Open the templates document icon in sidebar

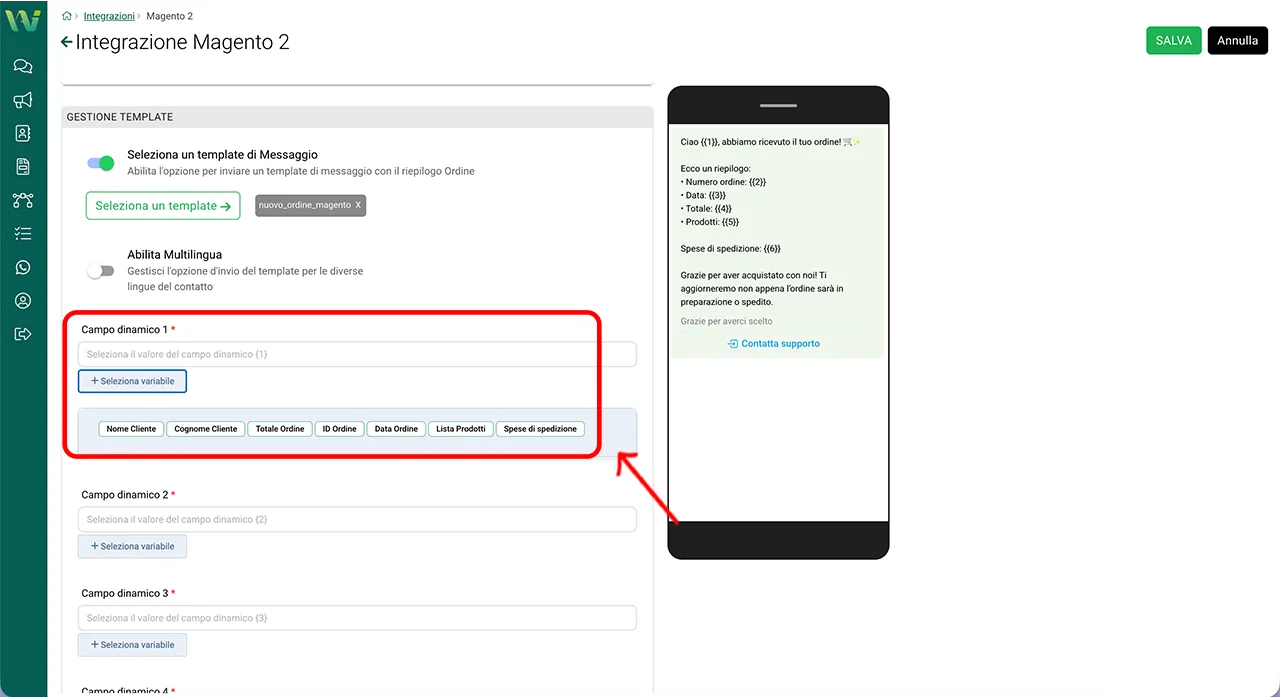[23, 167]
